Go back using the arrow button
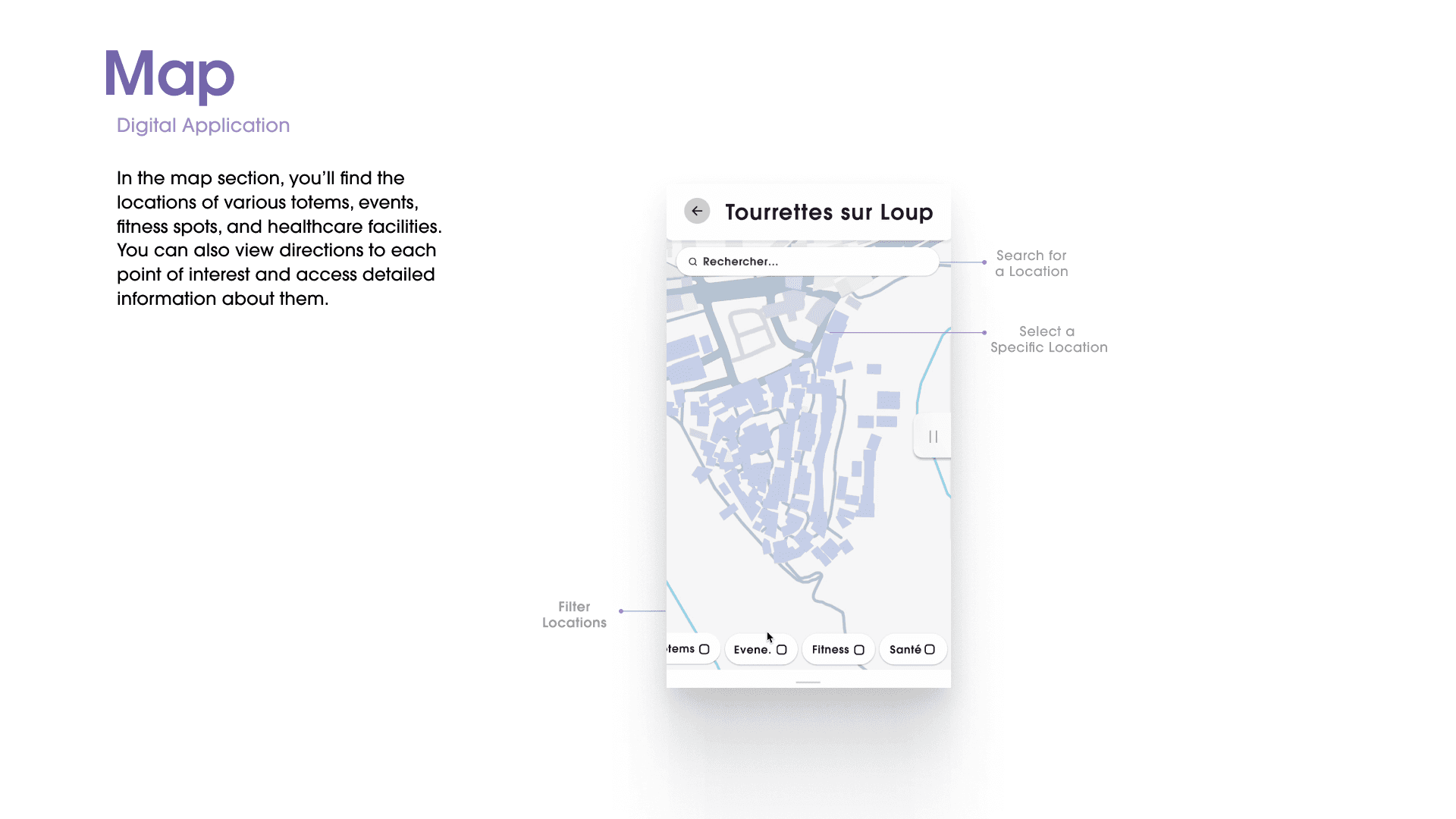Viewport: 1456px width, 819px height. click(x=697, y=211)
